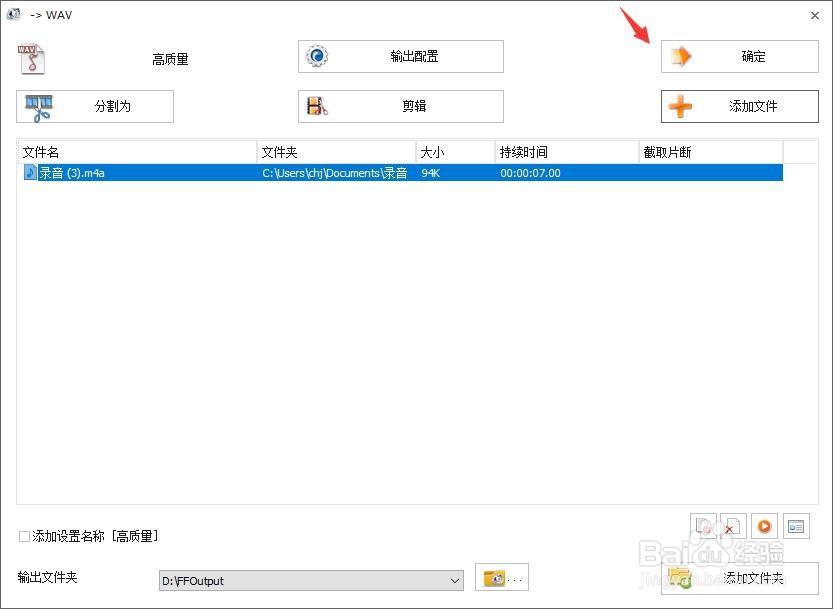Click the play preview icon bottom right

(x=763, y=526)
